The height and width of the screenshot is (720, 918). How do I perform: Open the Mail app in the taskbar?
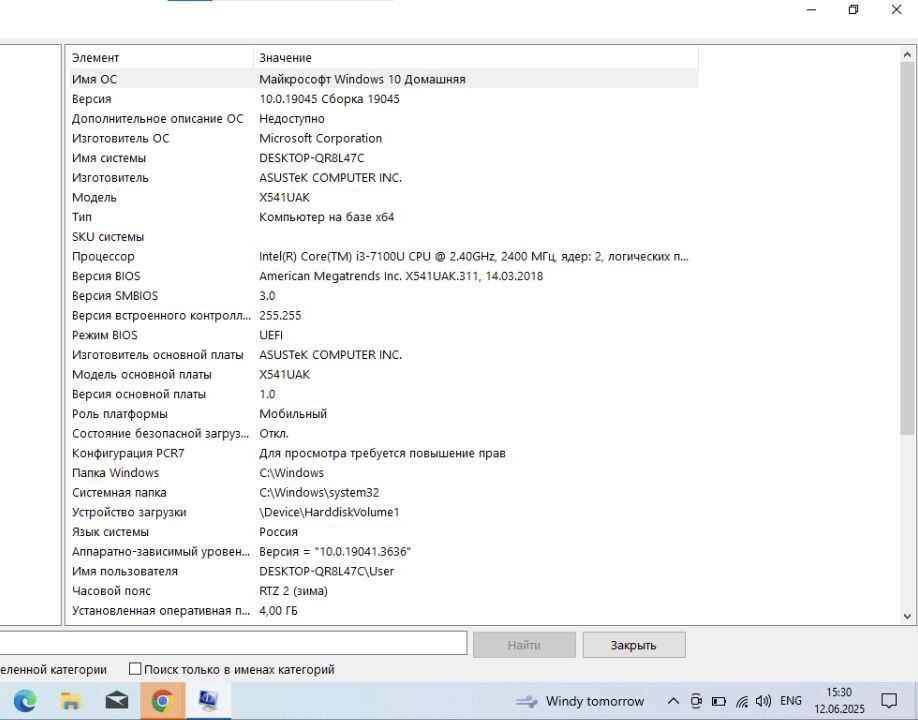[117, 700]
